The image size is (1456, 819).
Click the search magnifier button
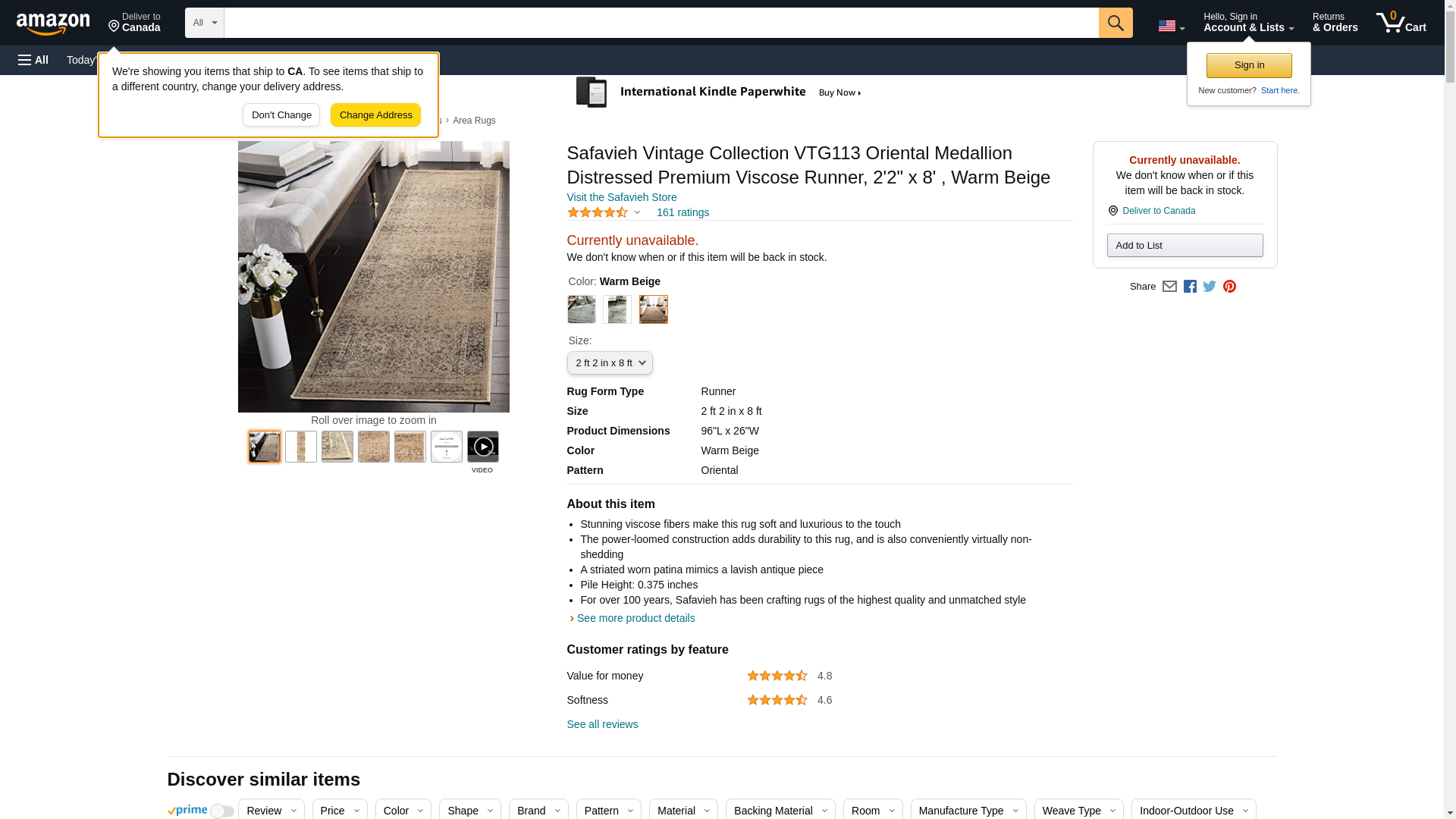[x=1115, y=23]
